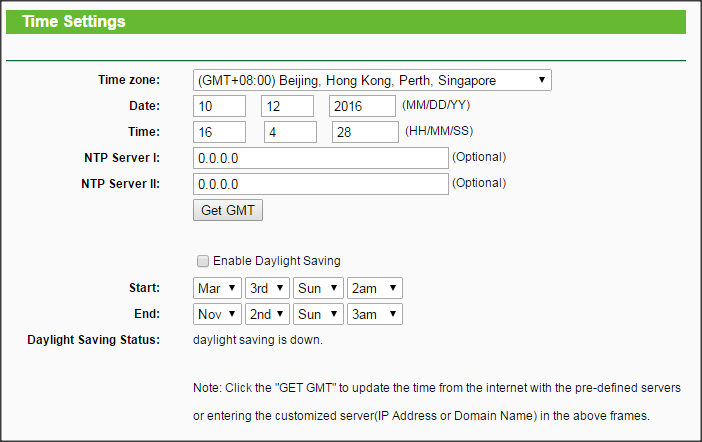Open the Start time dropdown showing 2am
The image size is (702, 442).
(x=375, y=288)
